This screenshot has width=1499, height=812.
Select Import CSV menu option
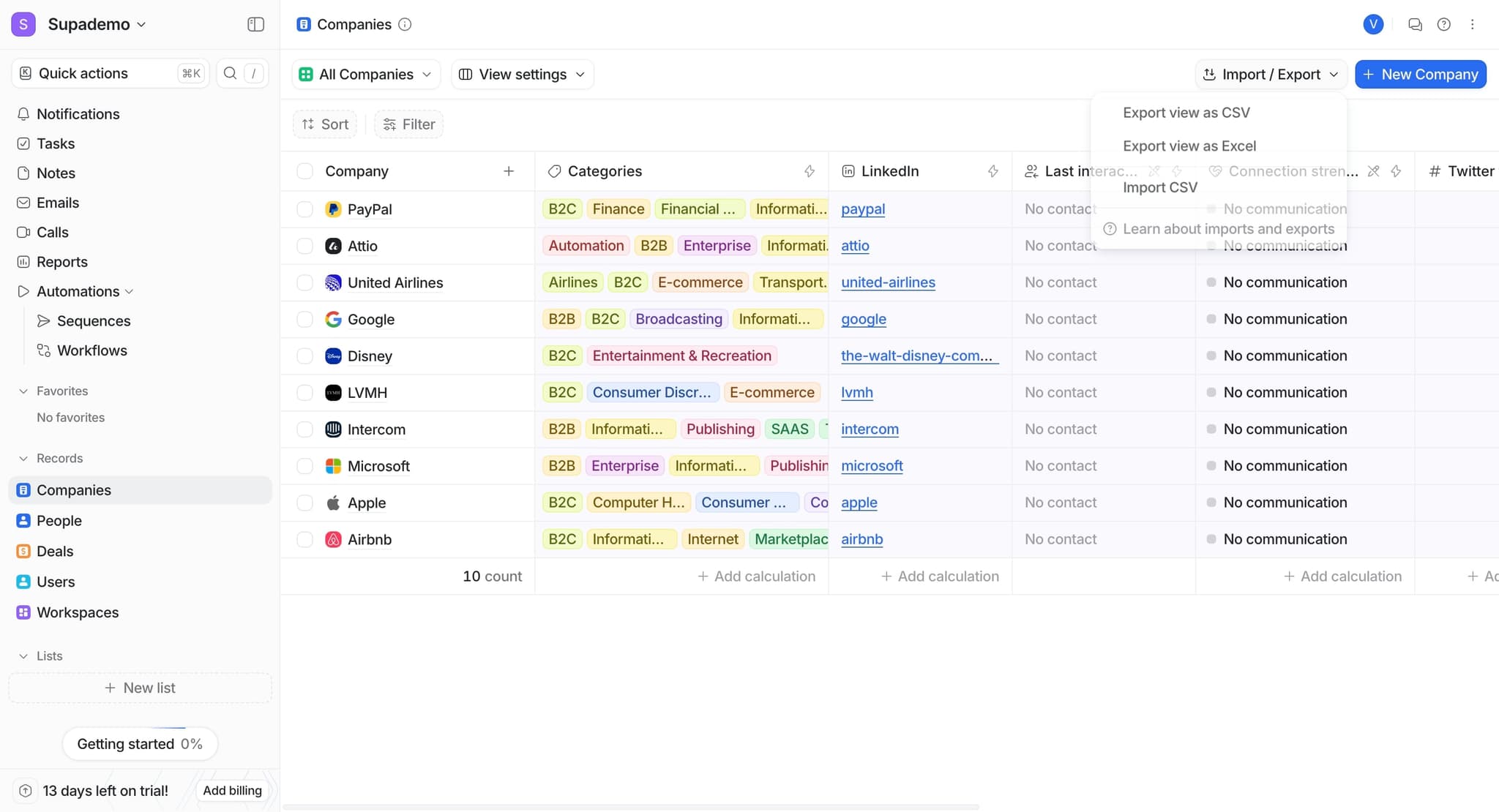point(1159,187)
